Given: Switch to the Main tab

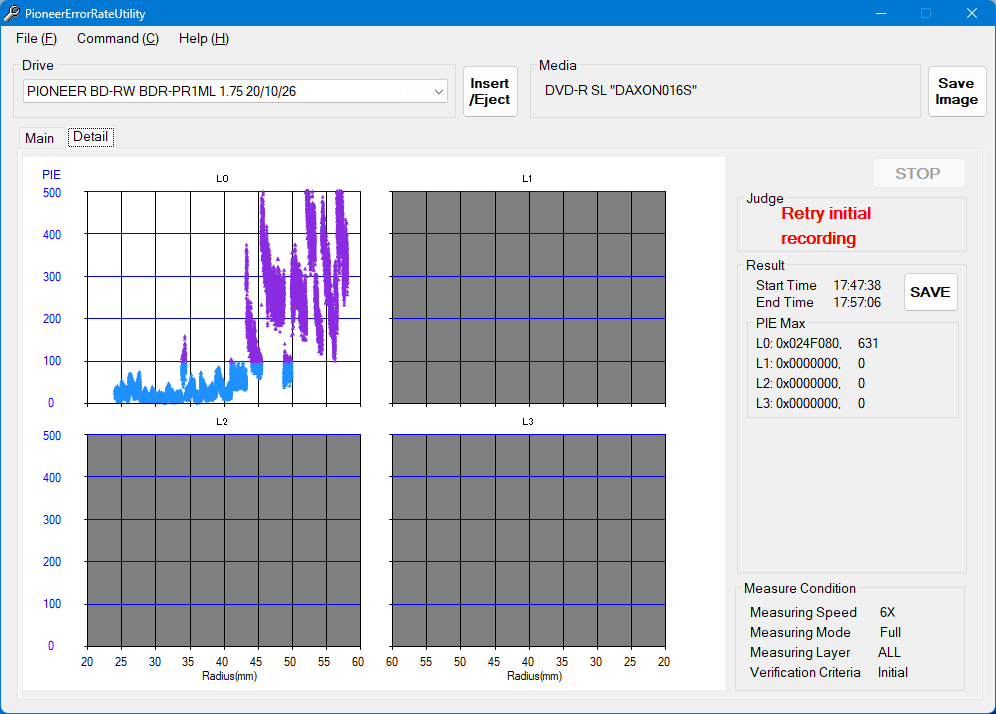Looking at the screenshot, I should coord(39,138).
